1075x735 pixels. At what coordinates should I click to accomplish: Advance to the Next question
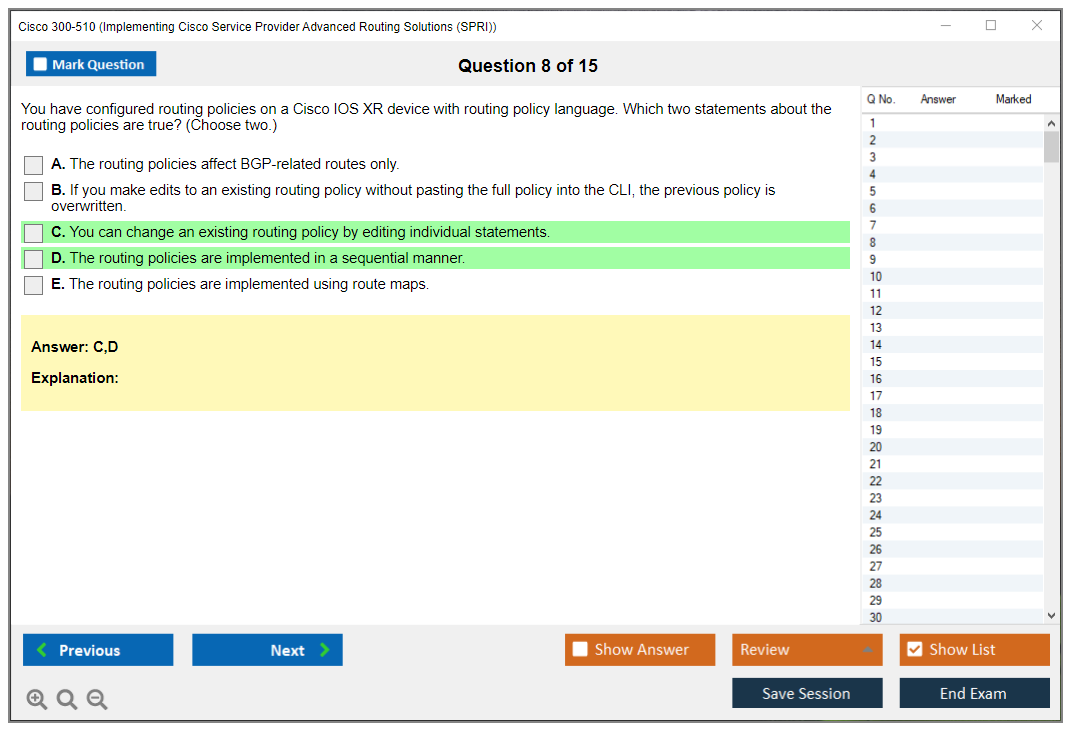click(267, 650)
